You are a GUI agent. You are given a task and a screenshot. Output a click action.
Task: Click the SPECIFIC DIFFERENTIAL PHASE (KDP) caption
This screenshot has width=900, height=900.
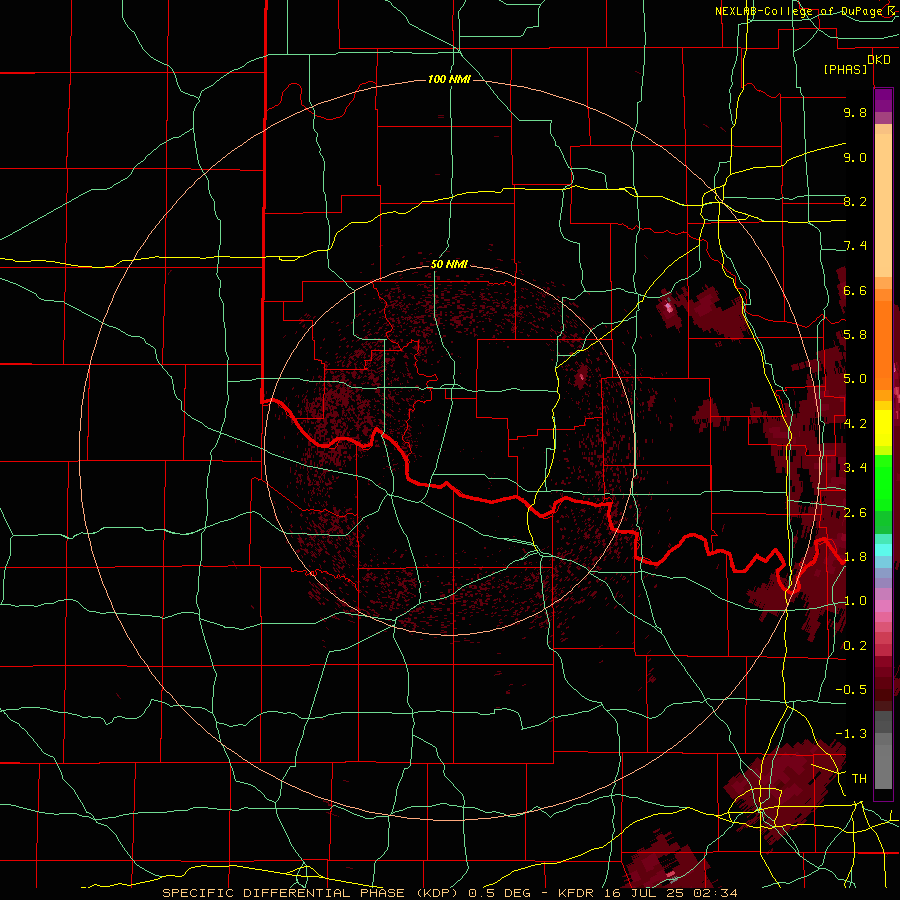tap(313, 893)
